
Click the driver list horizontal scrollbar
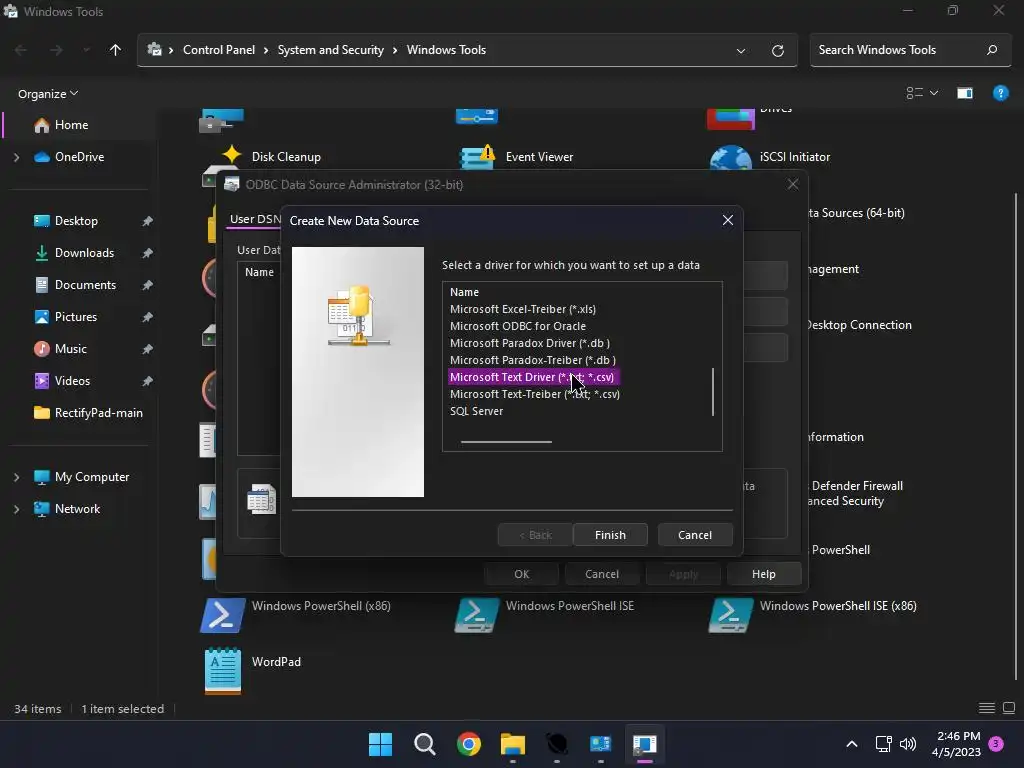click(x=506, y=442)
